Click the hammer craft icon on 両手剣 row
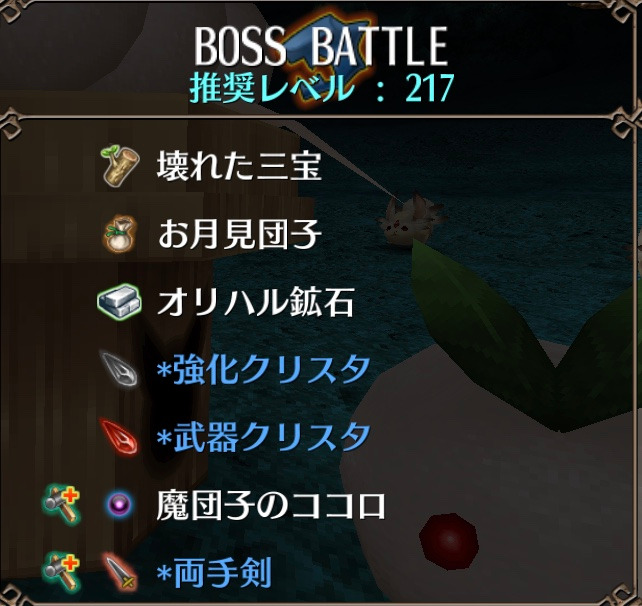Image resolution: width=642 pixels, height=606 pixels. pyautogui.click(x=61, y=572)
